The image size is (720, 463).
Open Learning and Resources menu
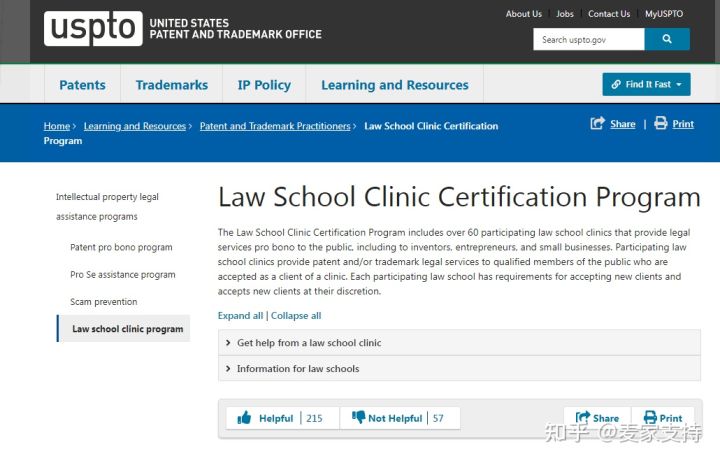[x=394, y=85]
